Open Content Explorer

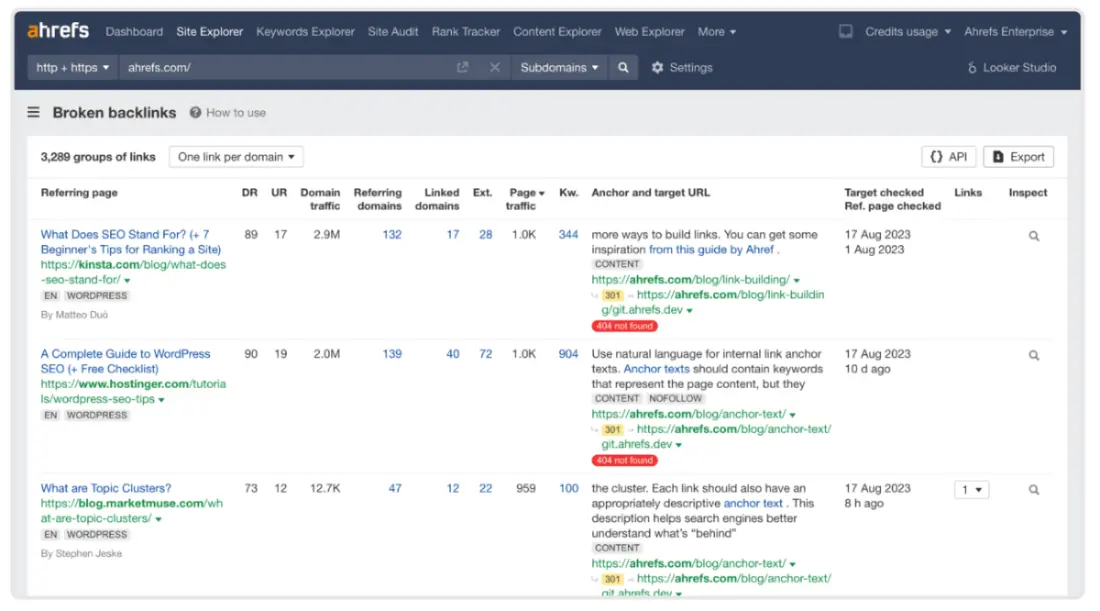pos(557,32)
